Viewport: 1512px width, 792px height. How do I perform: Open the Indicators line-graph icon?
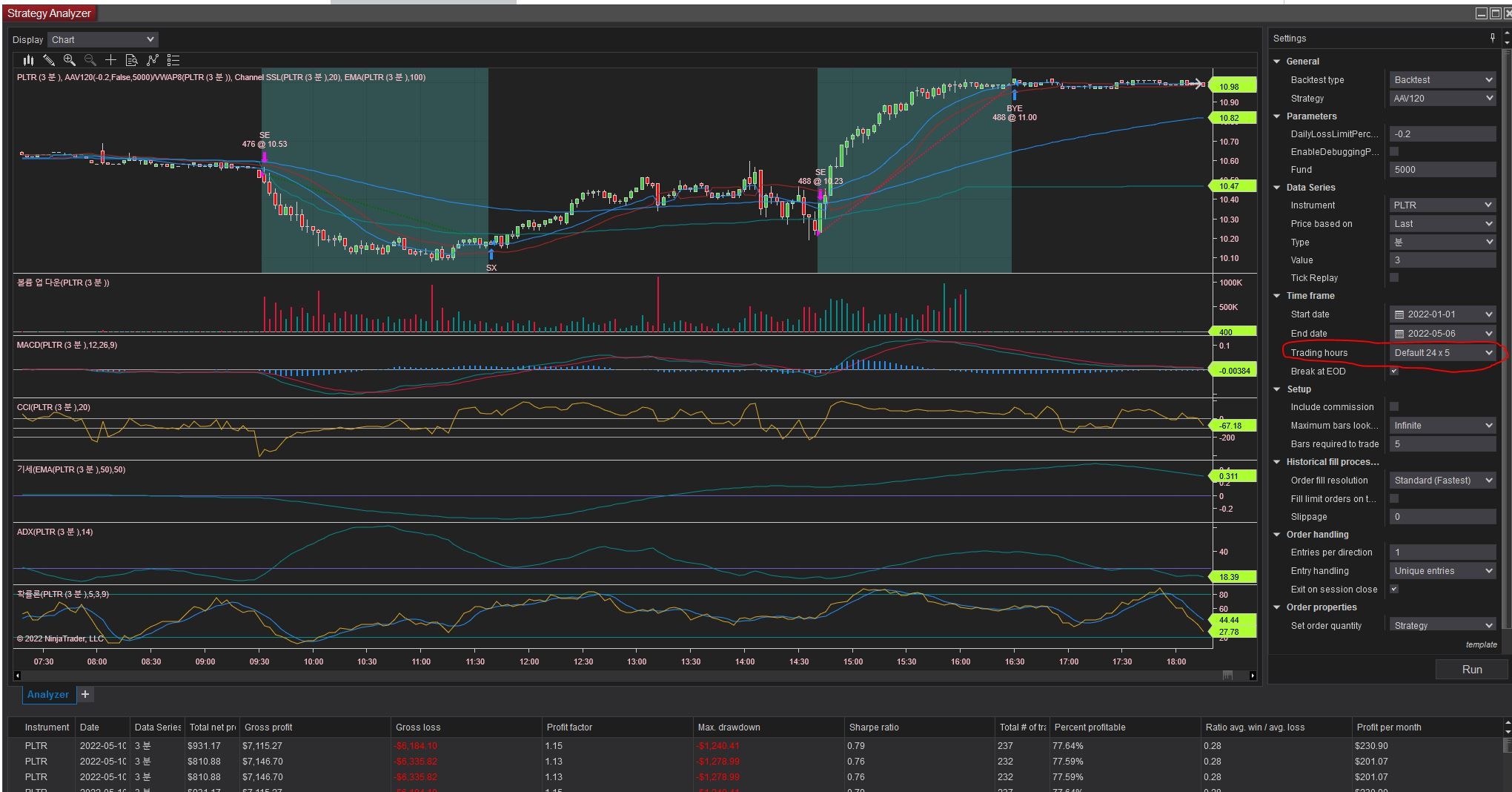153,60
